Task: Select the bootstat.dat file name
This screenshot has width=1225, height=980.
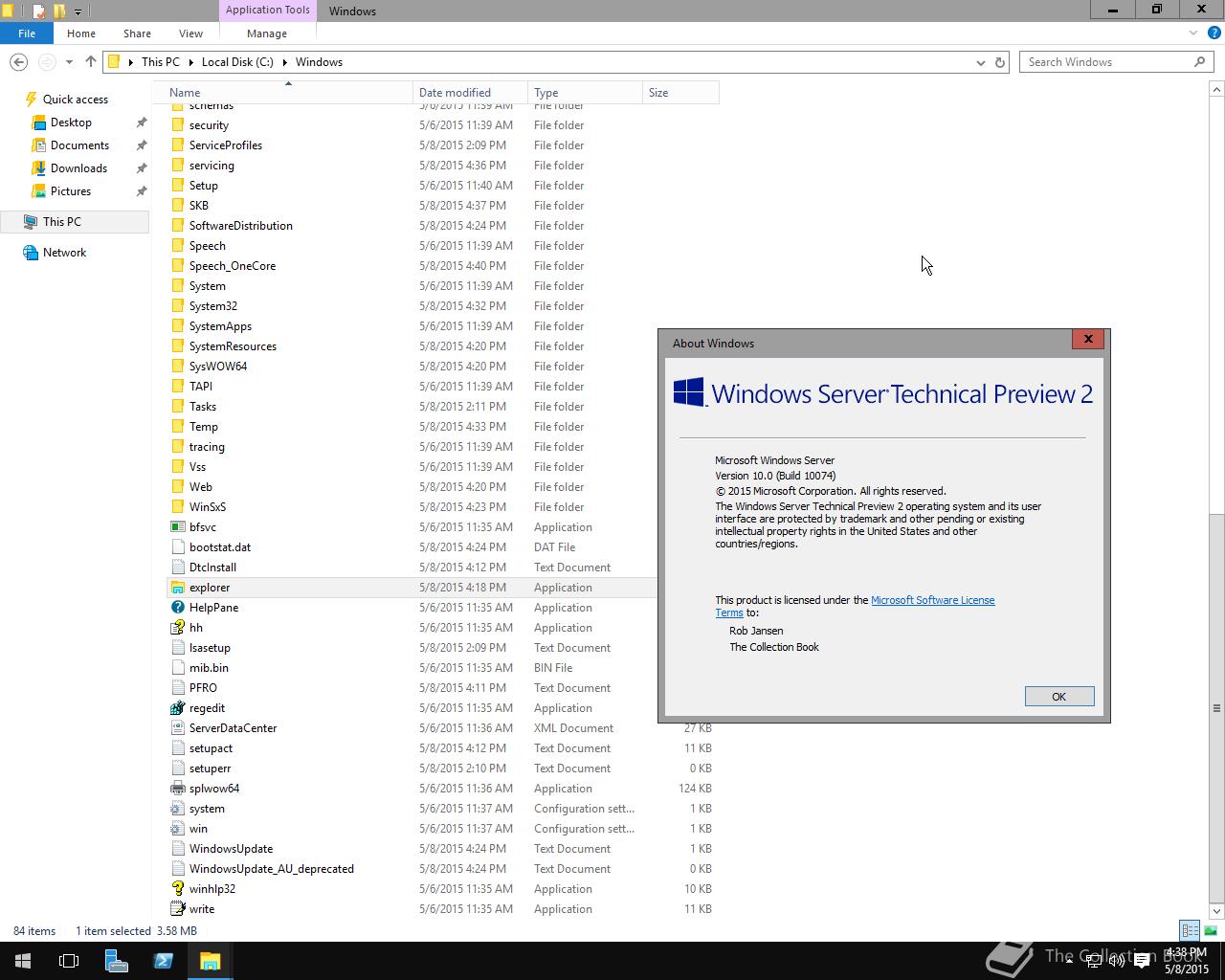Action: 220,547
